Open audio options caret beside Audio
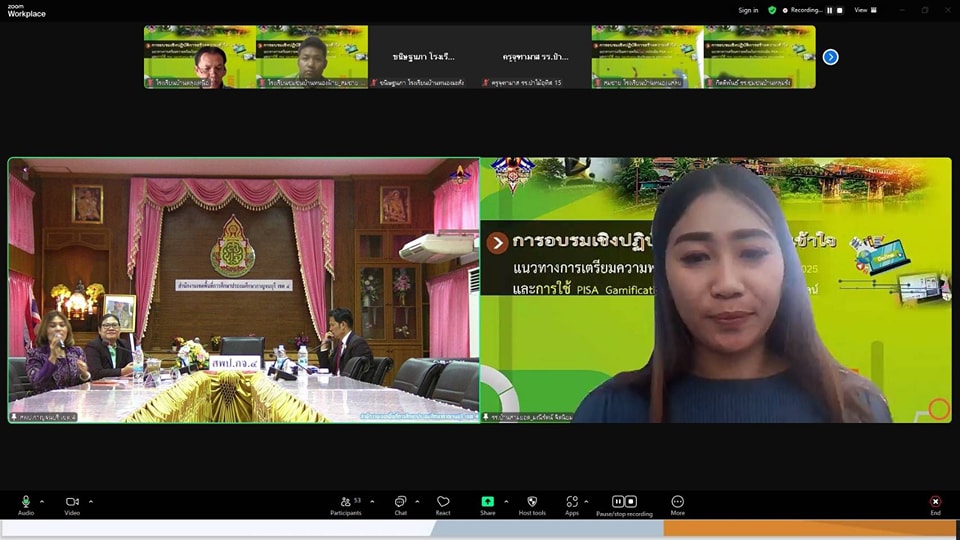The height and width of the screenshot is (540, 960). click(x=42, y=501)
